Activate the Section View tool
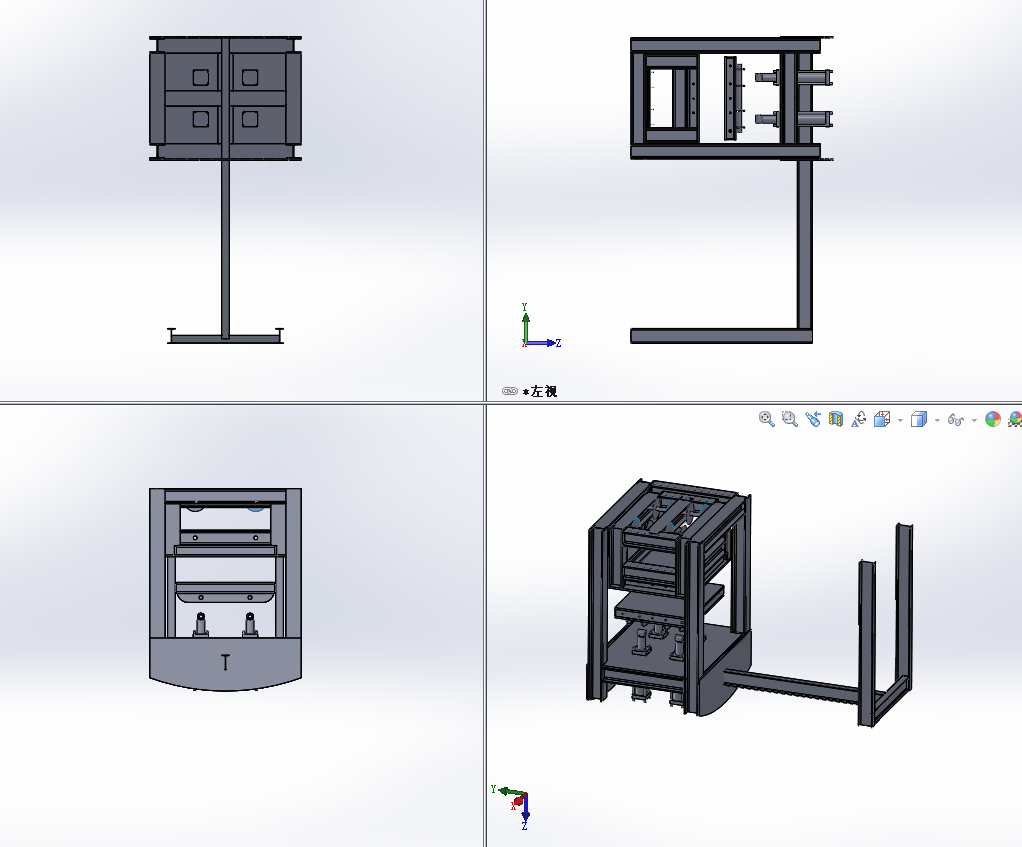 (x=836, y=419)
